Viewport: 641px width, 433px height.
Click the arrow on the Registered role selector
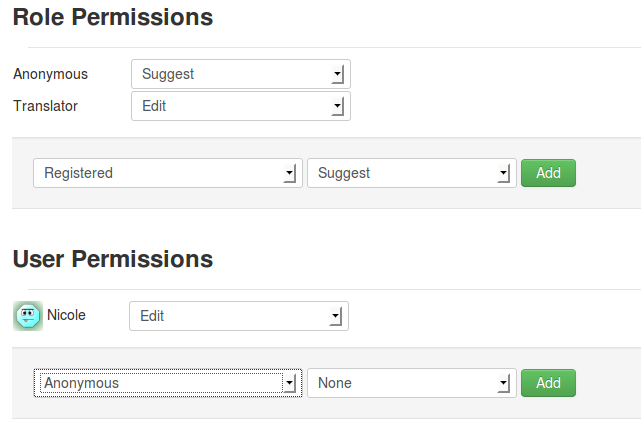pyautogui.click(x=289, y=174)
